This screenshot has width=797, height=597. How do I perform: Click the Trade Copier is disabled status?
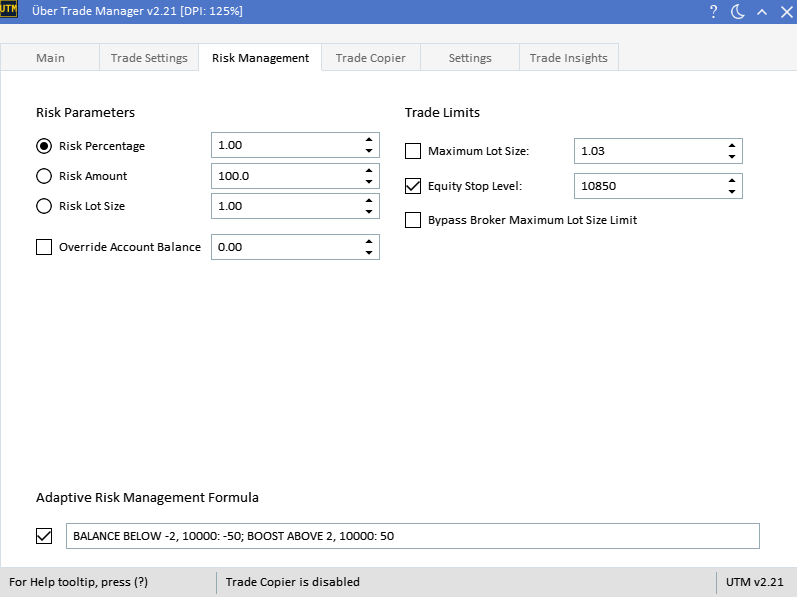292,582
